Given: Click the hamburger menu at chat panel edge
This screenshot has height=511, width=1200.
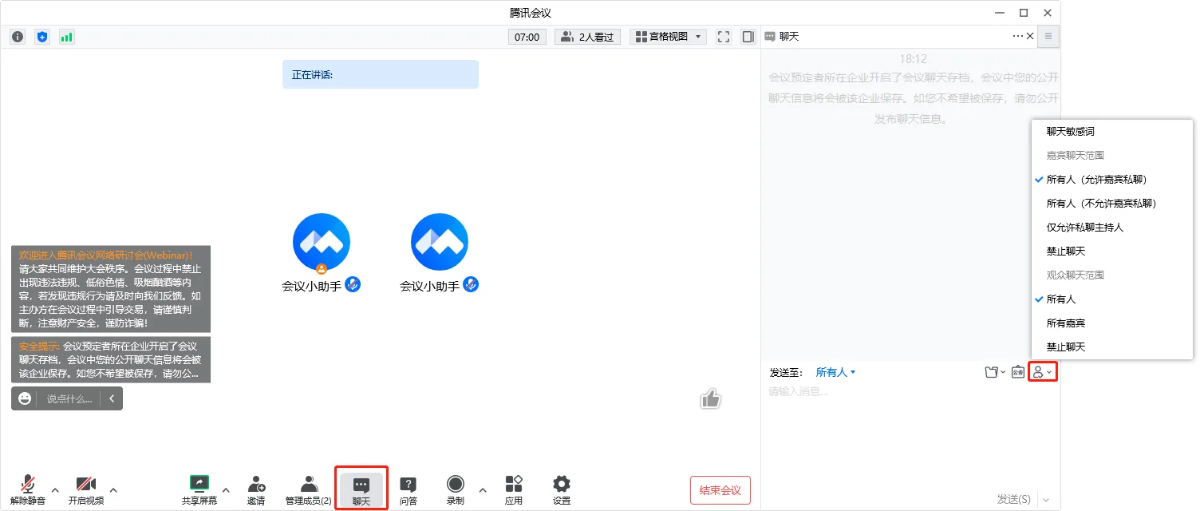Looking at the screenshot, I should 1049,37.
